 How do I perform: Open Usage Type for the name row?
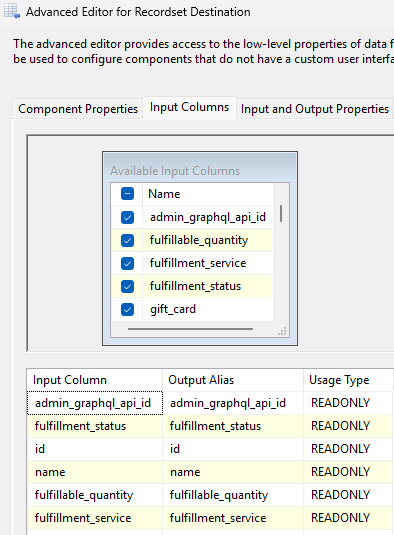pyautogui.click(x=348, y=472)
